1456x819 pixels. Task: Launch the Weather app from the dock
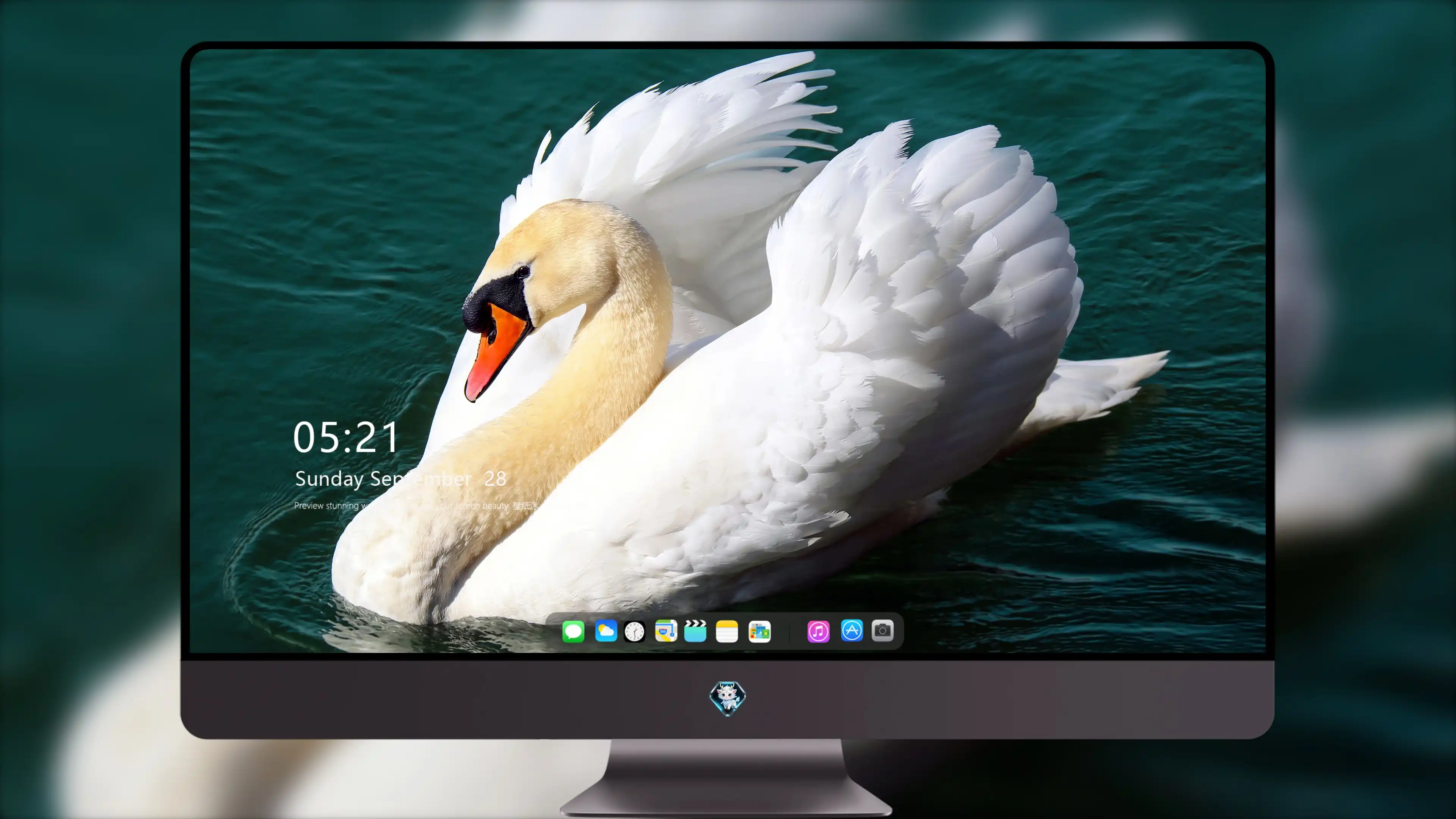606,631
